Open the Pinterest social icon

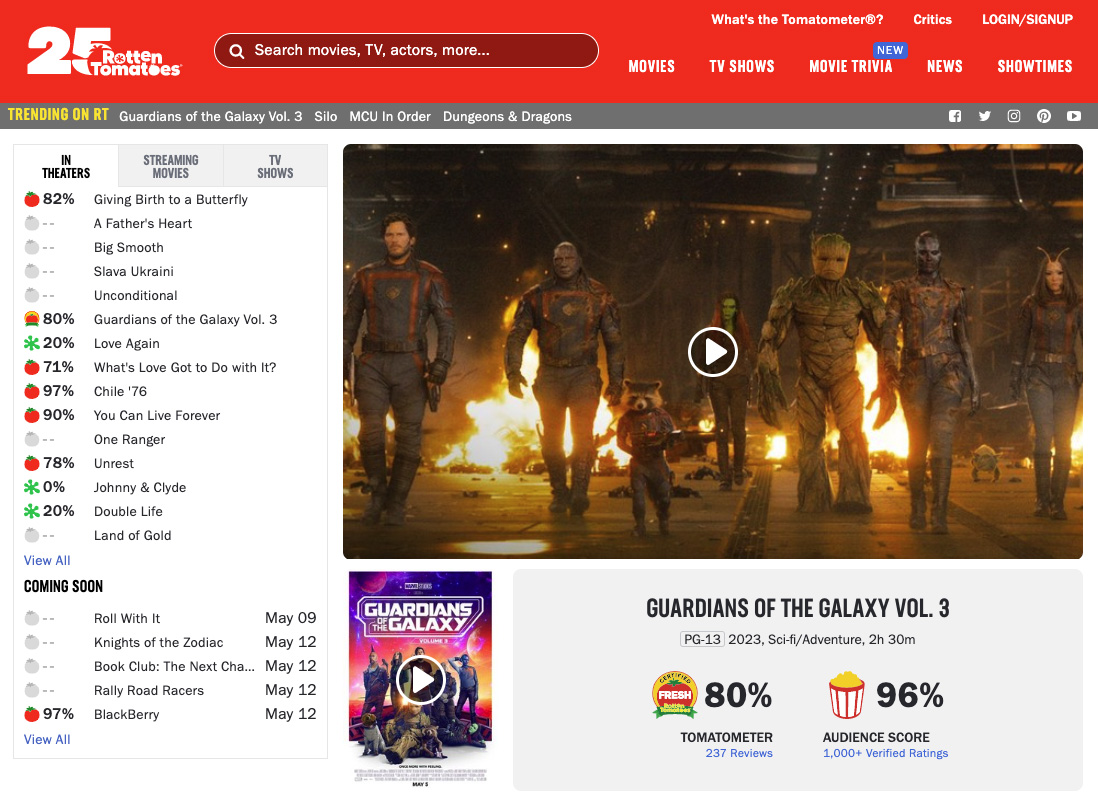point(1044,116)
